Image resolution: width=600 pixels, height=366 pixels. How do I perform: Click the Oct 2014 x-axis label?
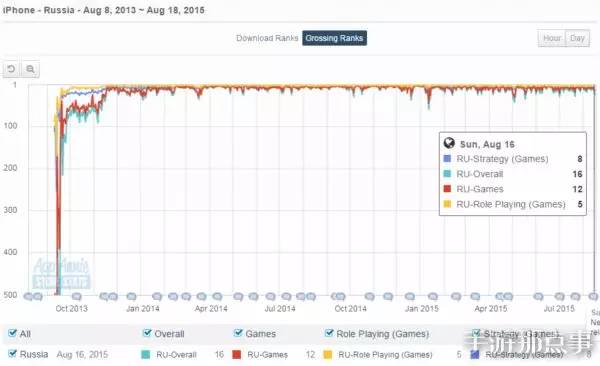coord(351,309)
